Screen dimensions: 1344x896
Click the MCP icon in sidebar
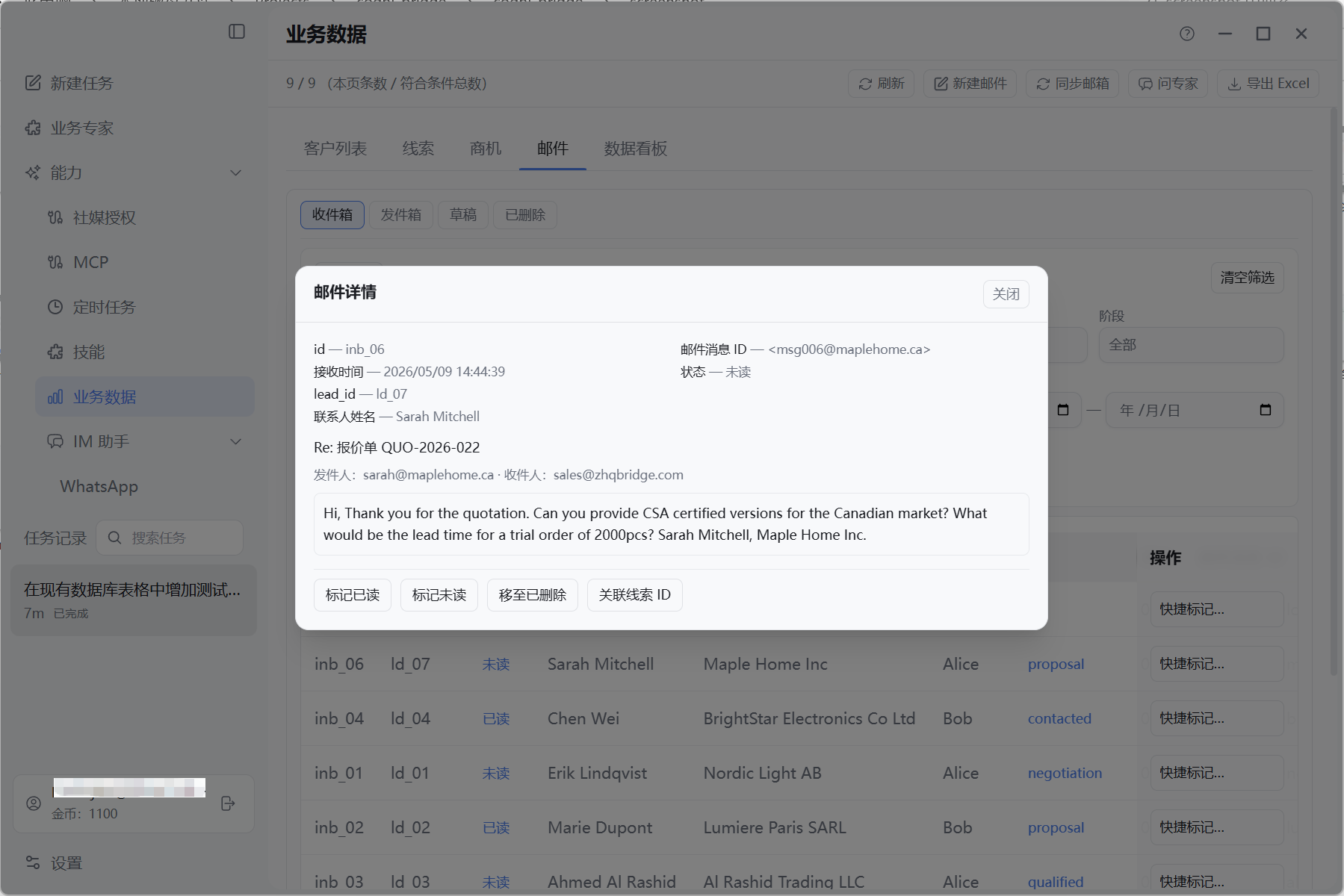click(55, 262)
